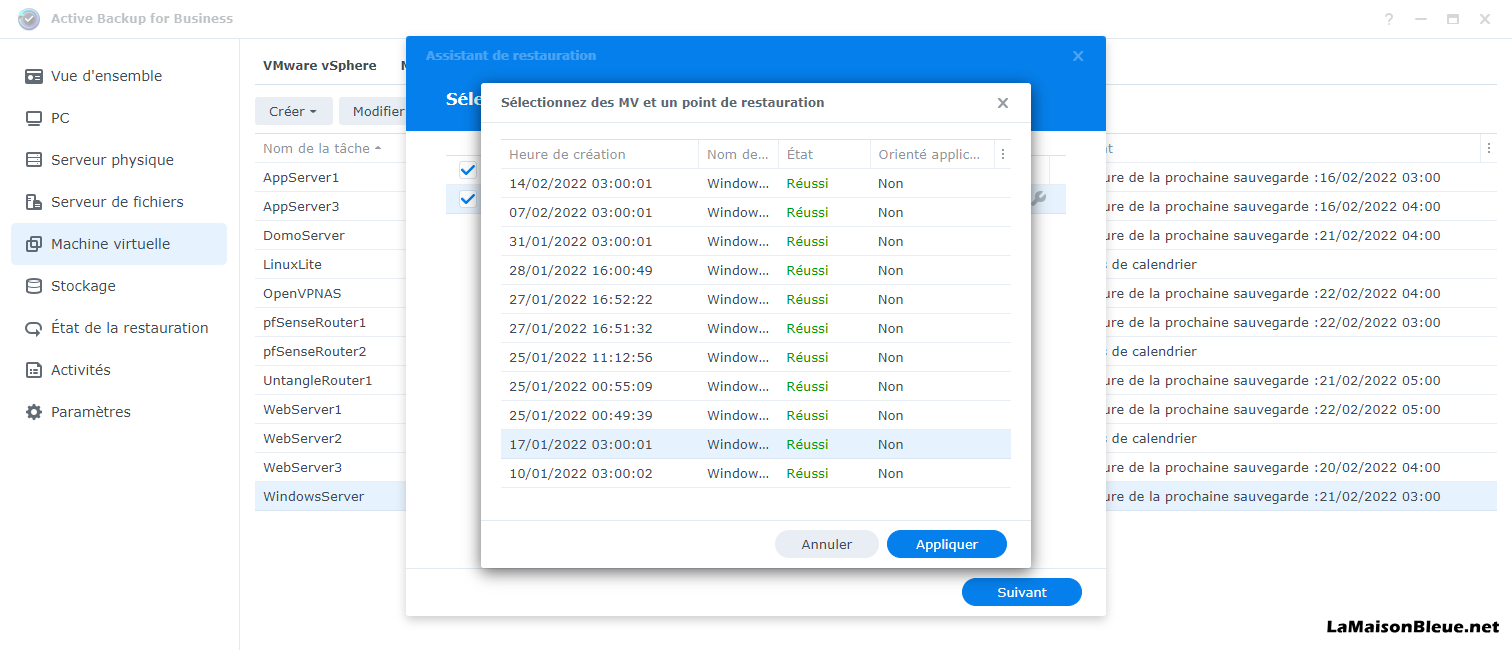Select restore point 27/01/2022 16:51:32
This screenshot has width=1512, height=650.
pos(756,328)
